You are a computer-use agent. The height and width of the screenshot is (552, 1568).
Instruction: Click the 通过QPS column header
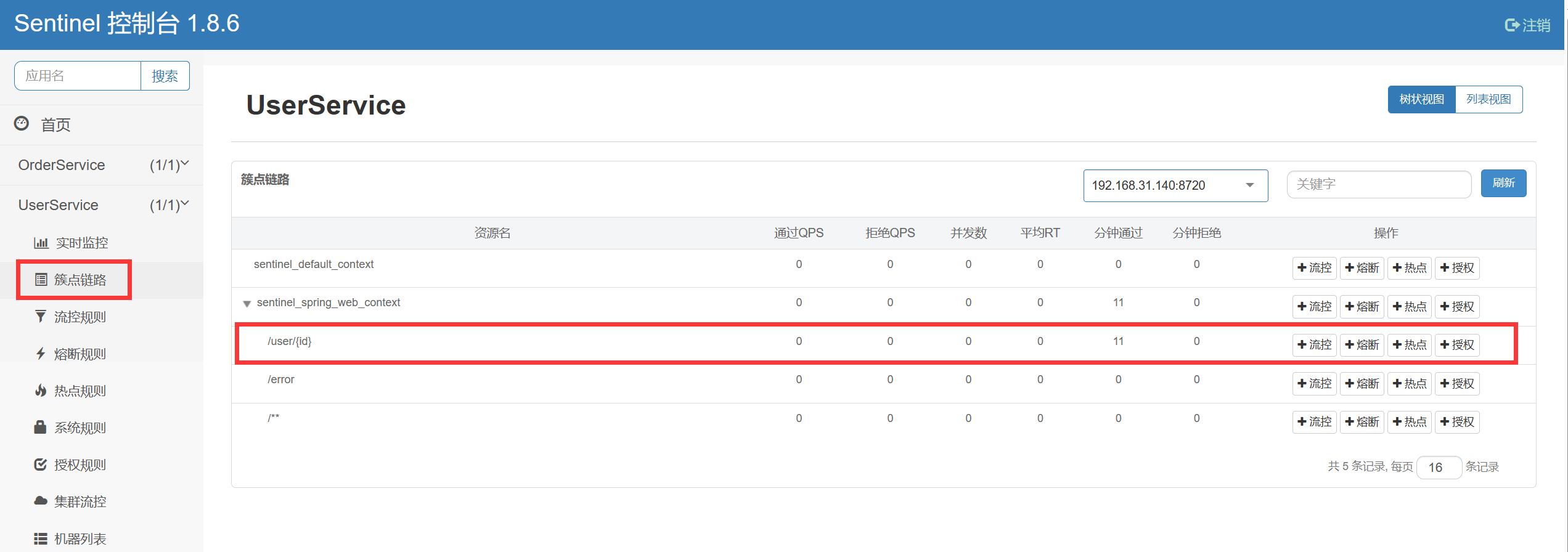coord(799,233)
